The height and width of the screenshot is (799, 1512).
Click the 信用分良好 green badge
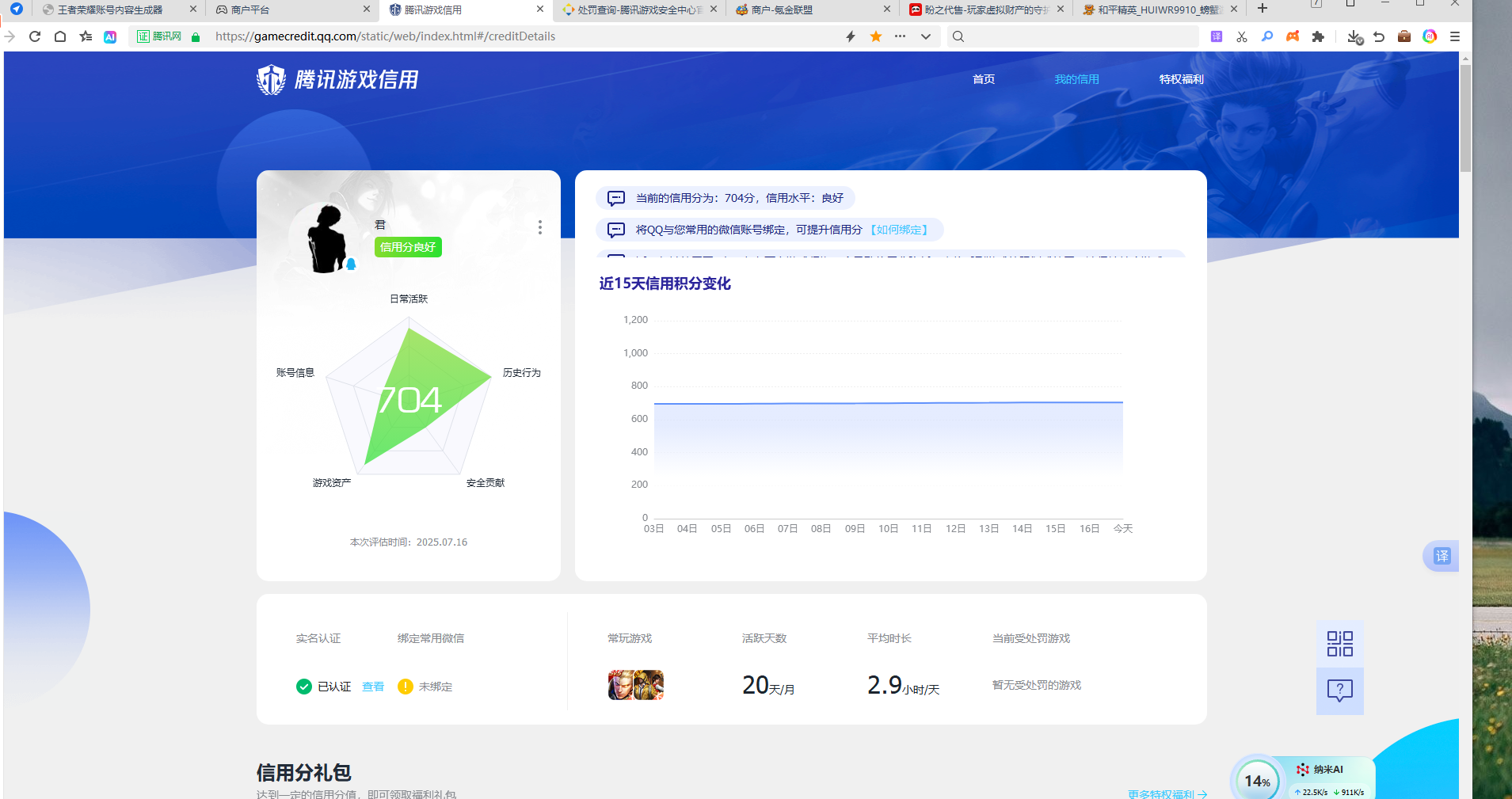tap(408, 247)
